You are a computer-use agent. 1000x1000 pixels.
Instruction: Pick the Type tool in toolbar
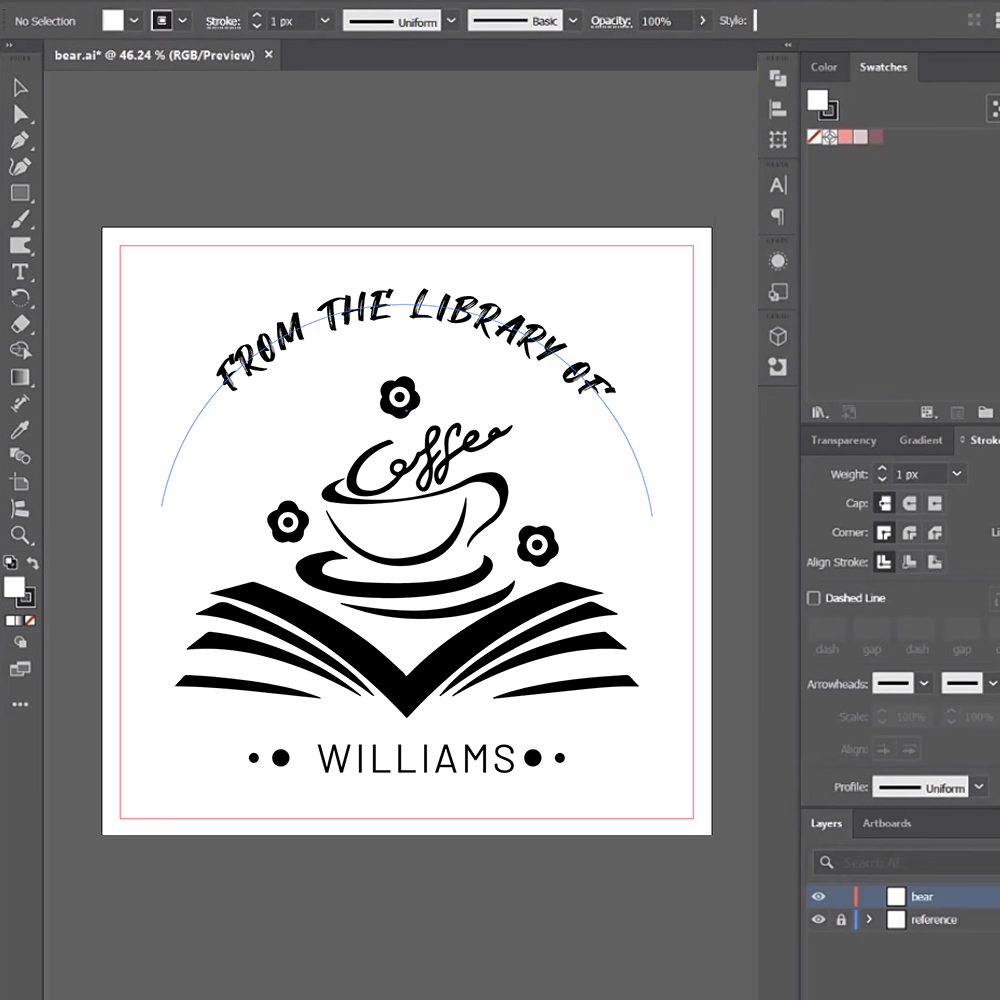[x=20, y=272]
